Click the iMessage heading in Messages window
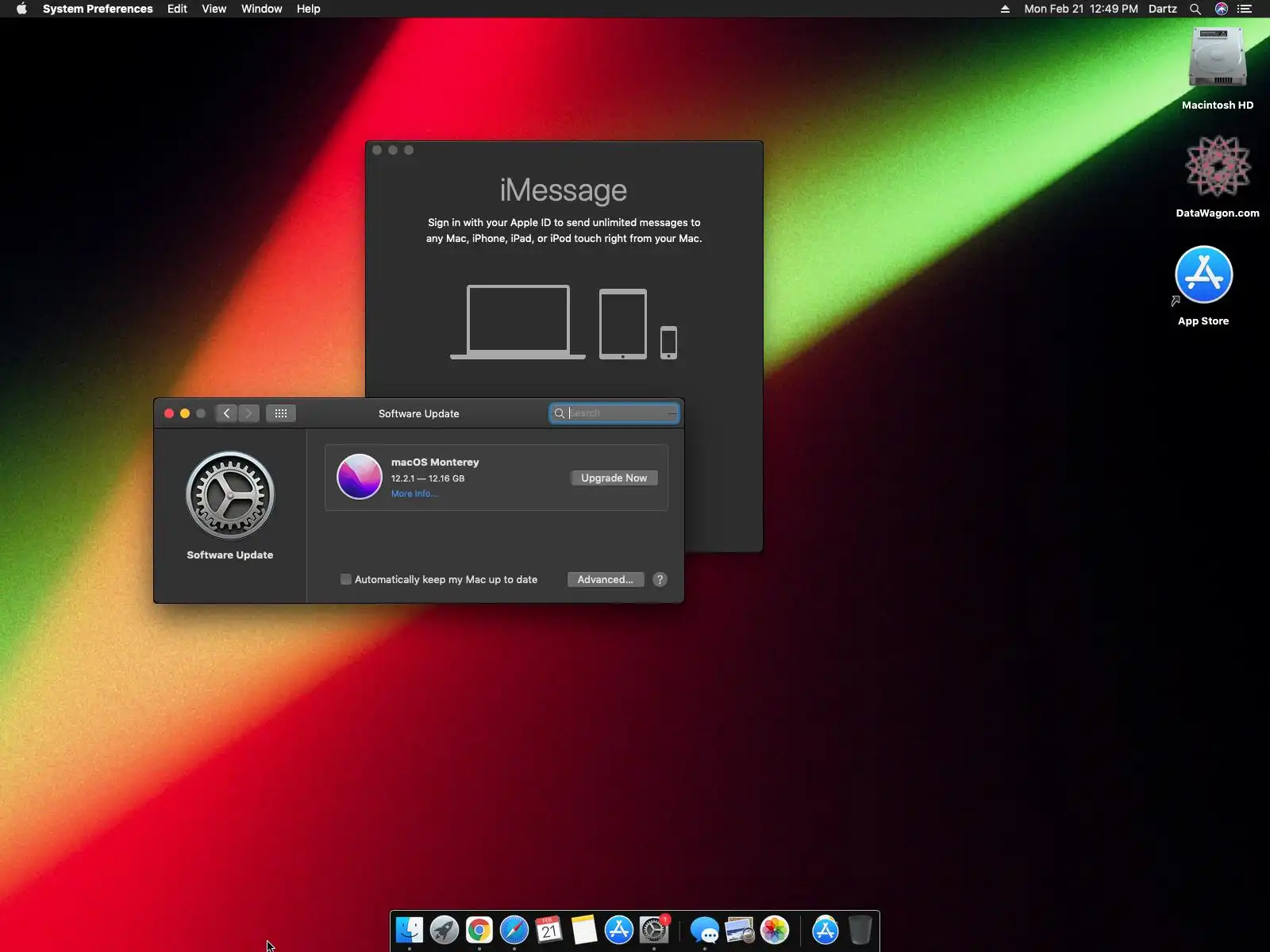 (564, 190)
